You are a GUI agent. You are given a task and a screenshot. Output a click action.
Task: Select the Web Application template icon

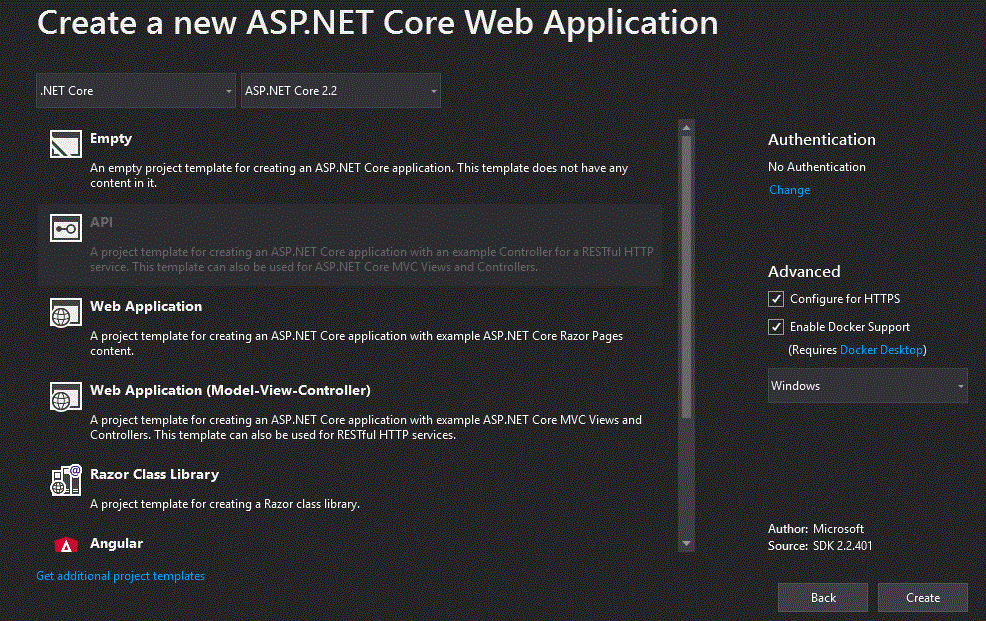point(66,312)
